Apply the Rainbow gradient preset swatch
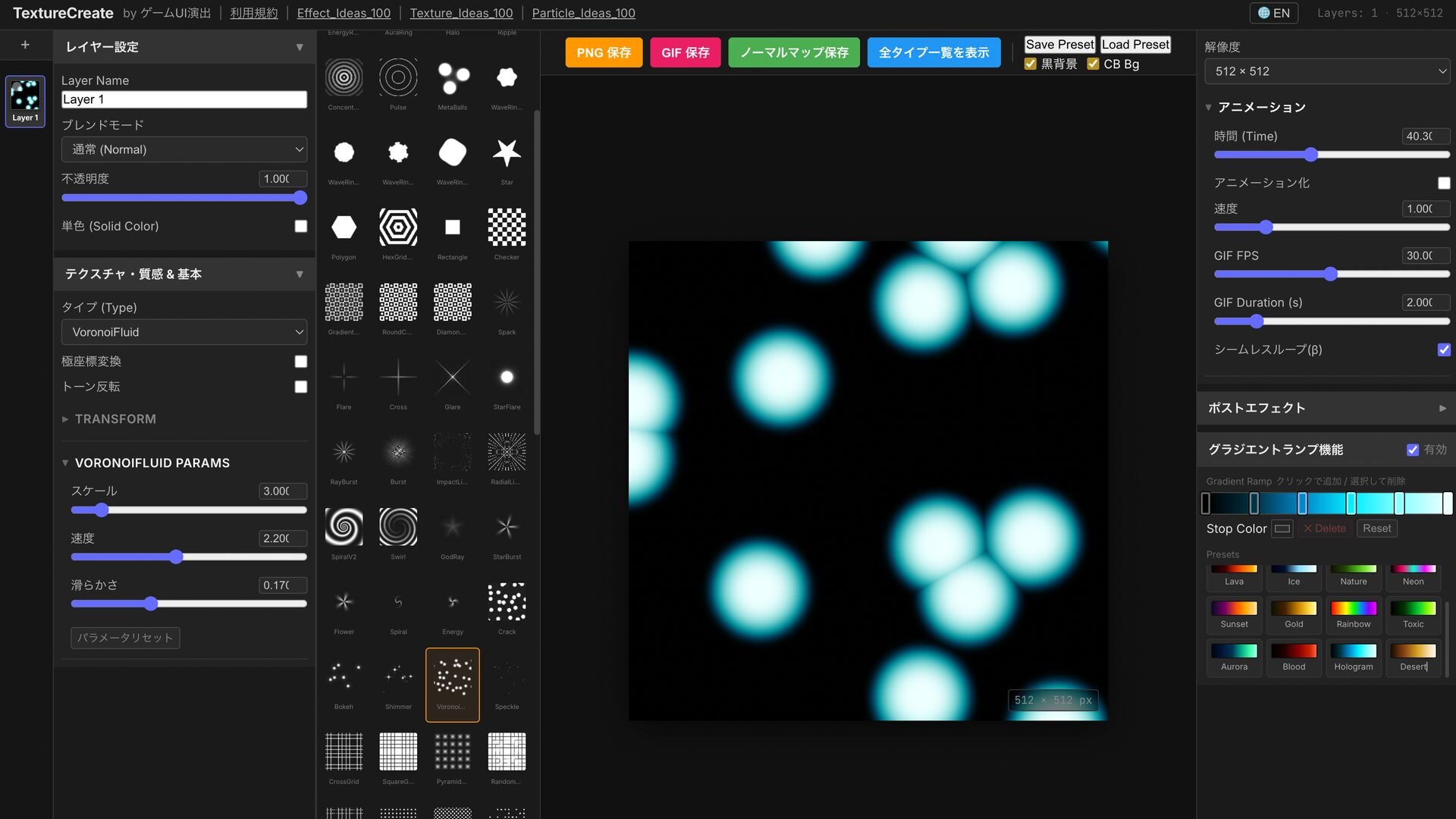Image resolution: width=1456 pixels, height=819 pixels. [1353, 609]
